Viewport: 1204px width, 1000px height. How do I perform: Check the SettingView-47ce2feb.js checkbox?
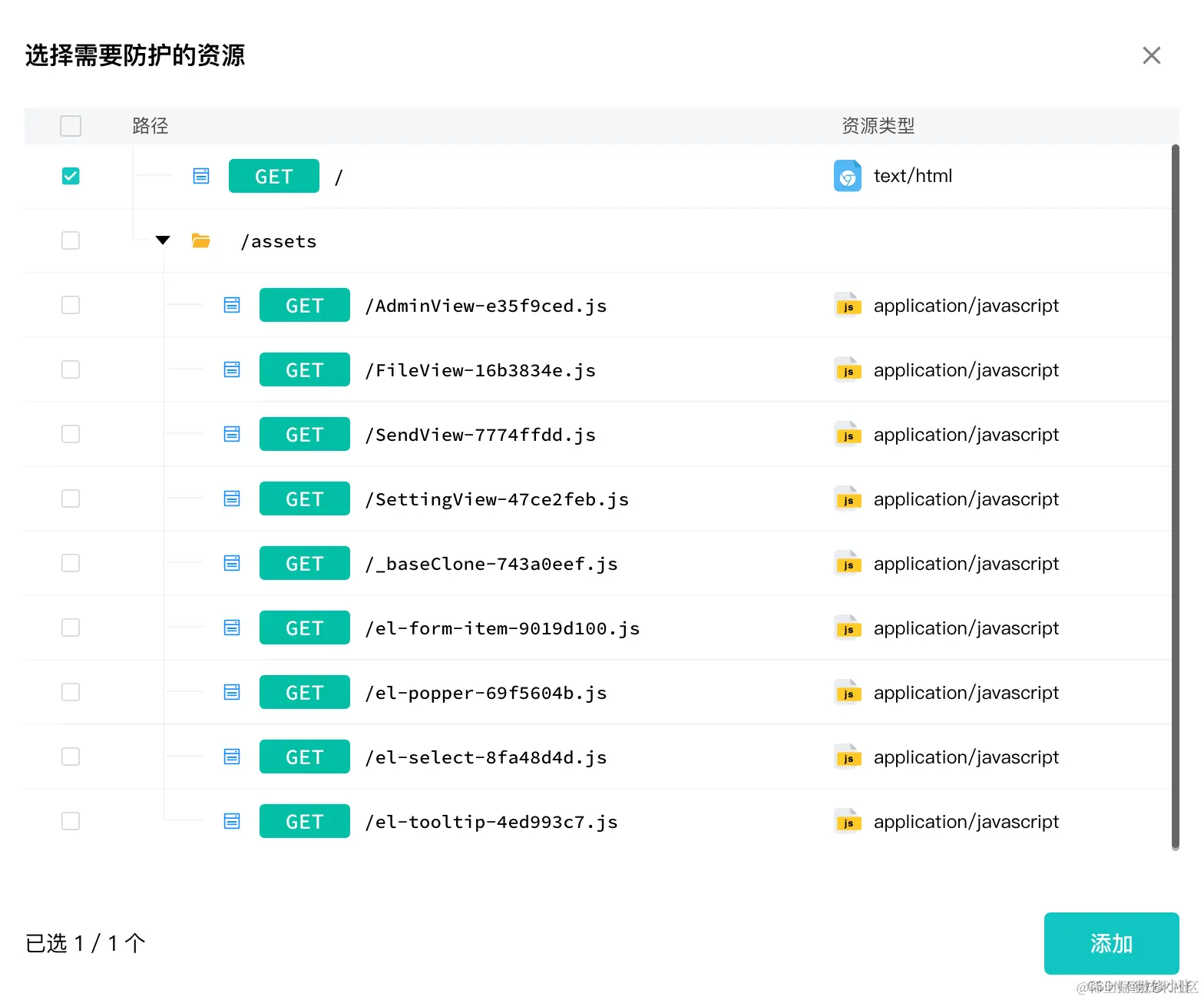(x=71, y=498)
